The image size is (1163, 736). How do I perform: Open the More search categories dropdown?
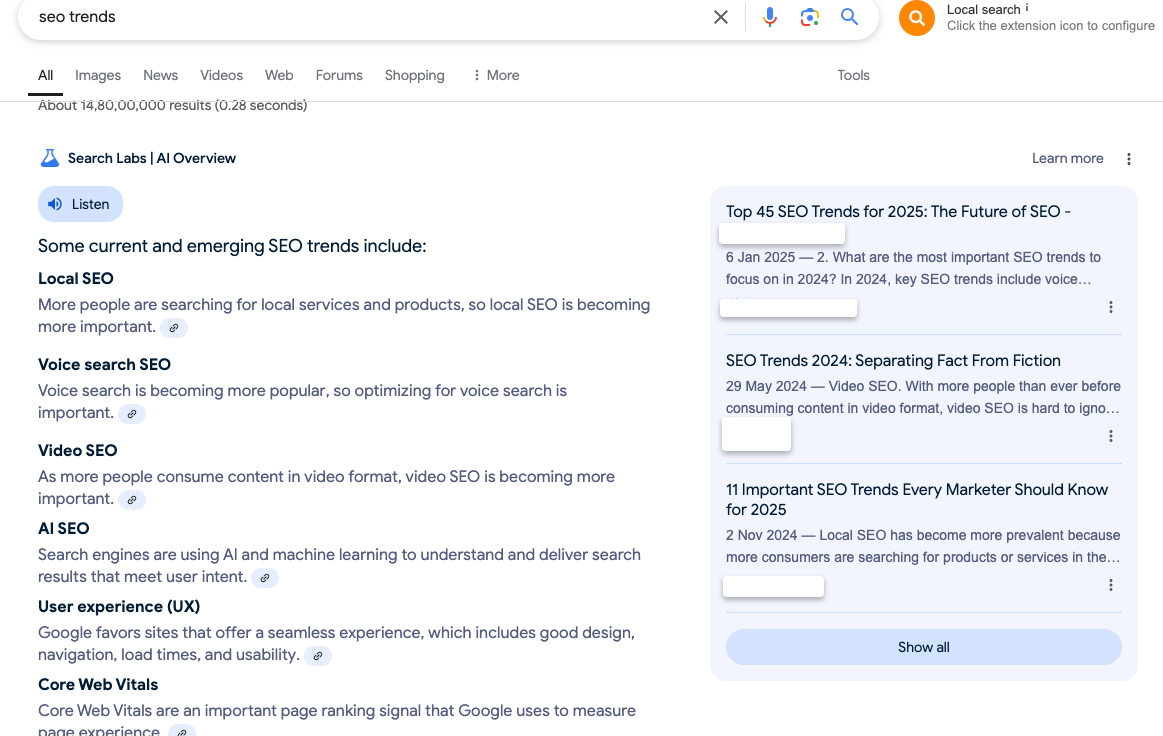495,75
